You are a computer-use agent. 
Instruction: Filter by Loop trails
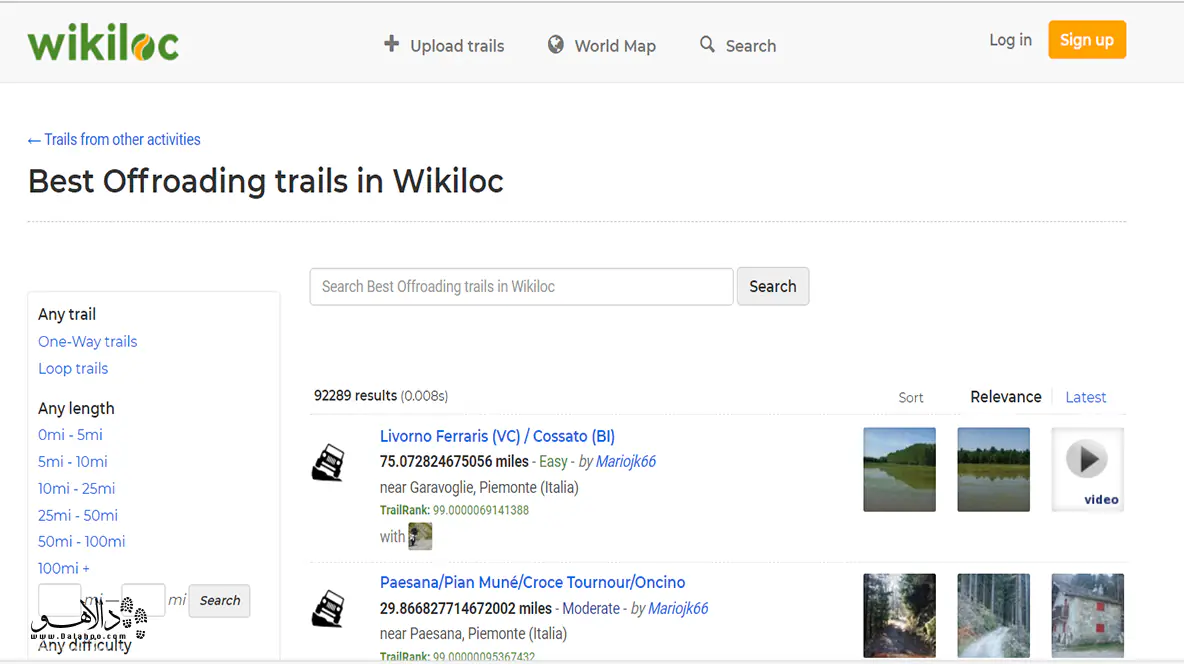click(x=73, y=369)
